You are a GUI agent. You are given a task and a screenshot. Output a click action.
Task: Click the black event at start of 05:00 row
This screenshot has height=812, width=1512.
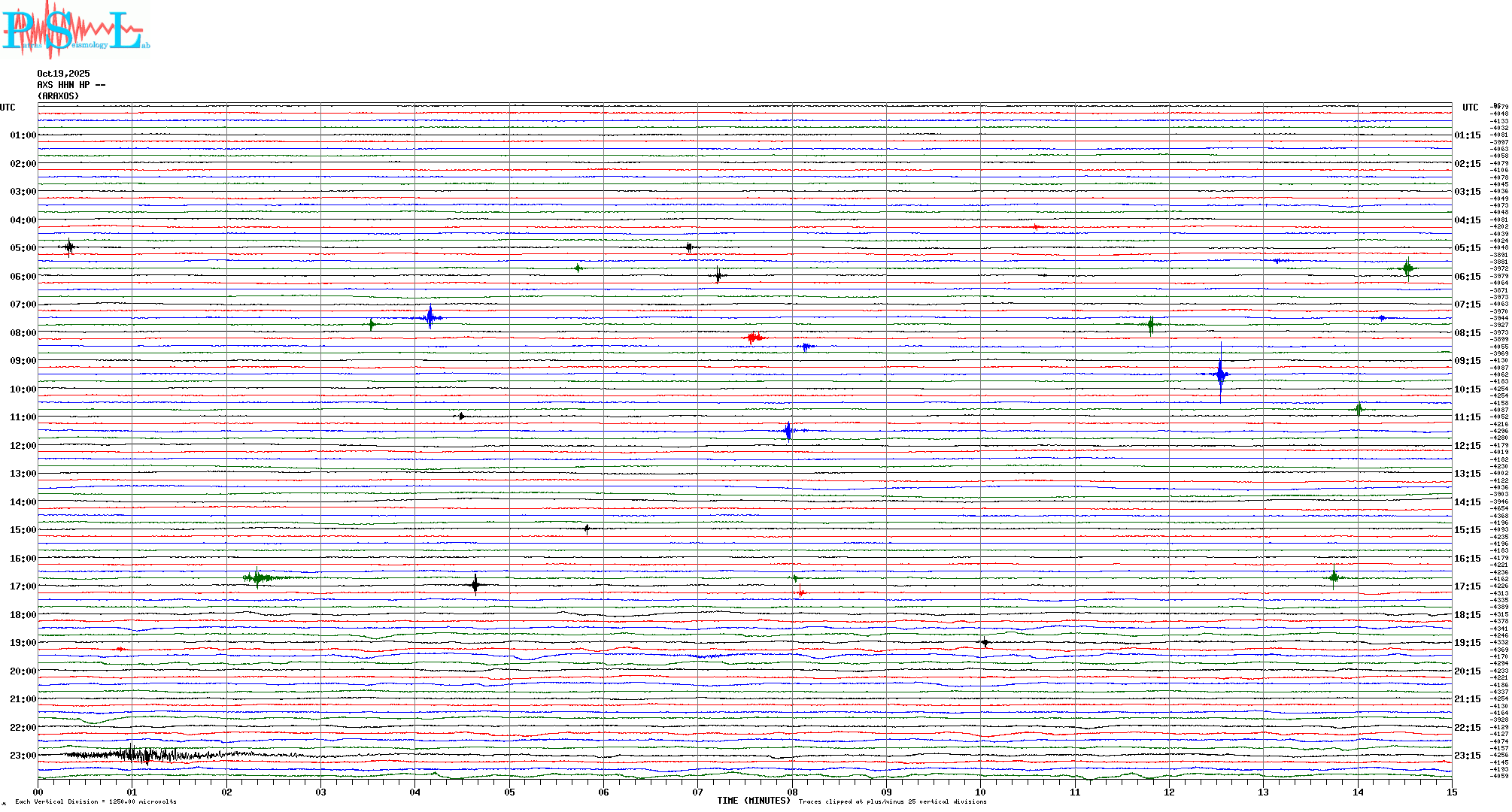click(69, 247)
